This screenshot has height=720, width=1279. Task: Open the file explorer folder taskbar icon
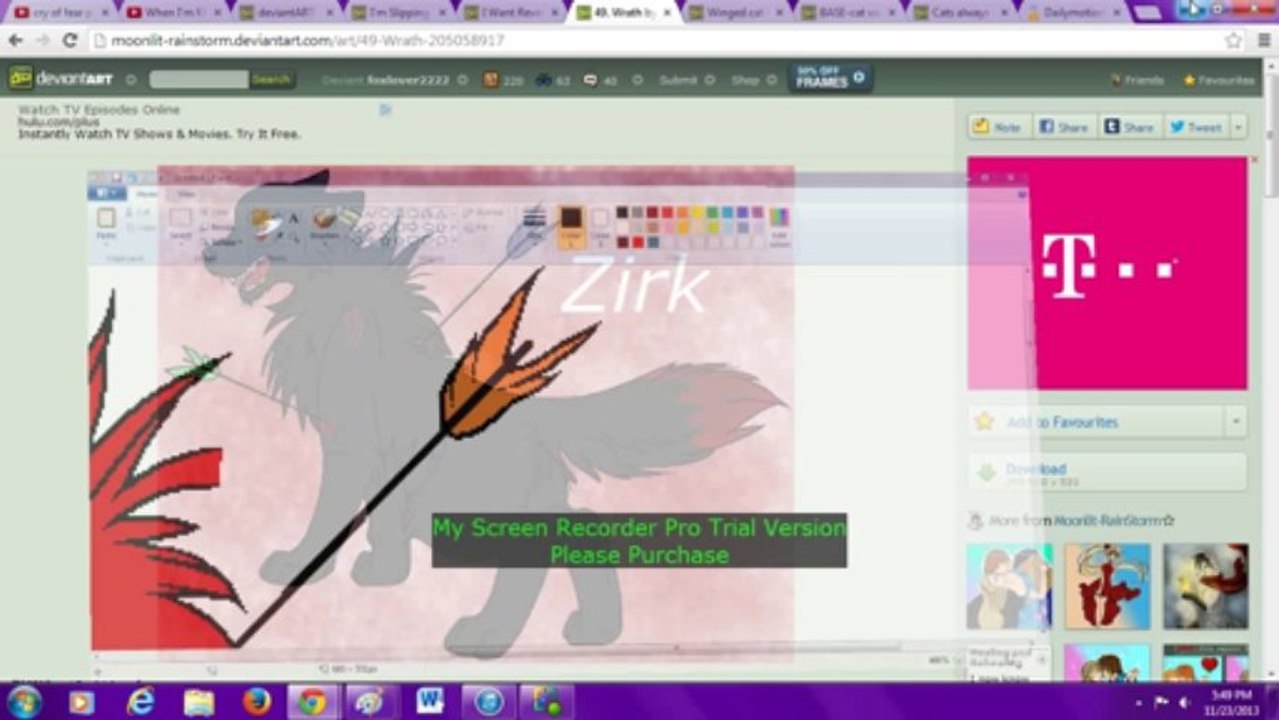[199, 702]
